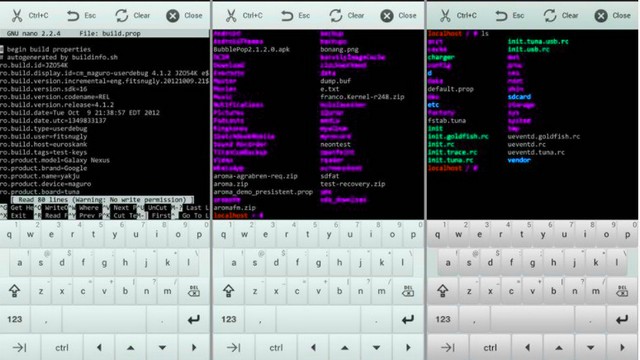Tap the Esc undo arrow in left panel
This screenshot has width=640, height=360.
coord(73,16)
